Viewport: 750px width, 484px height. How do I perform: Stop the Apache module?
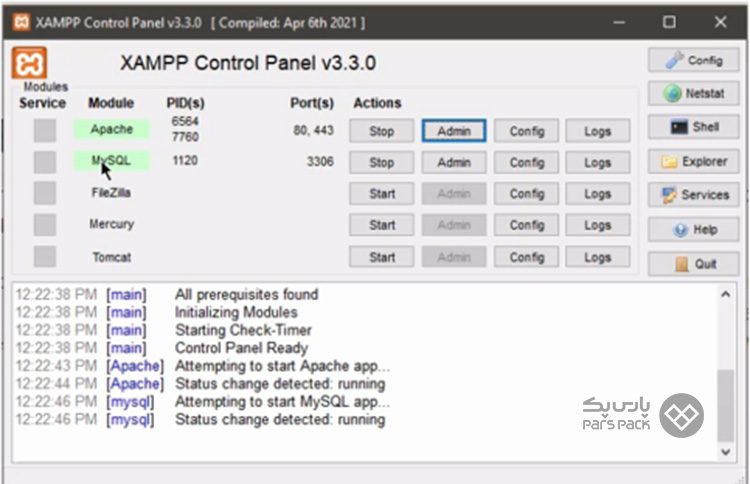(382, 131)
